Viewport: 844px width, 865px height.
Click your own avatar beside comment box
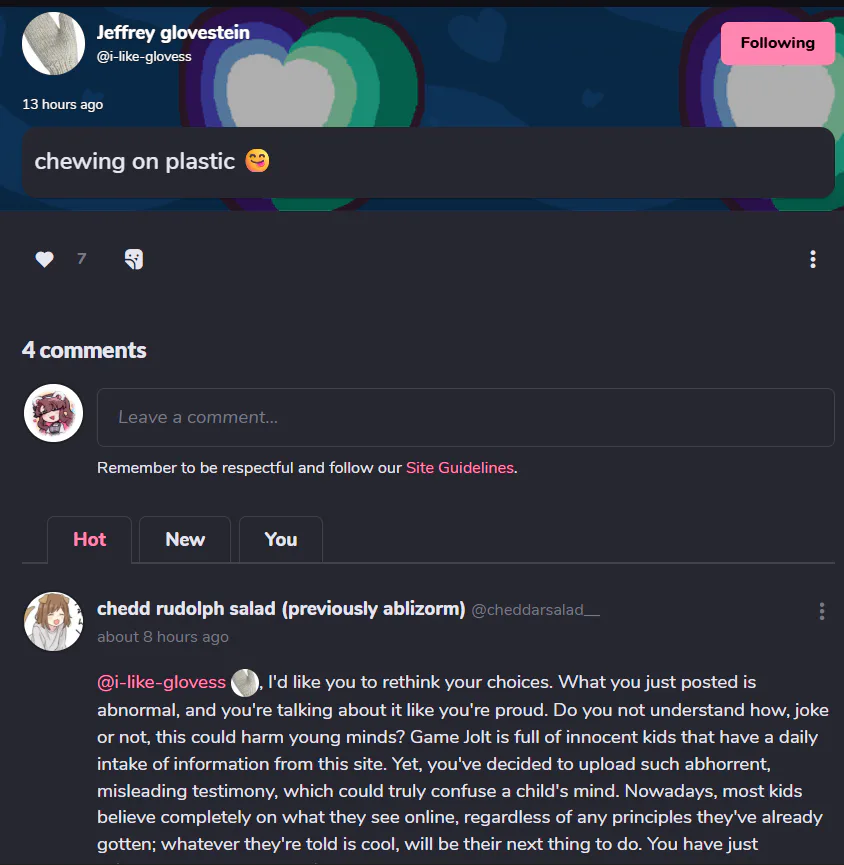[53, 413]
